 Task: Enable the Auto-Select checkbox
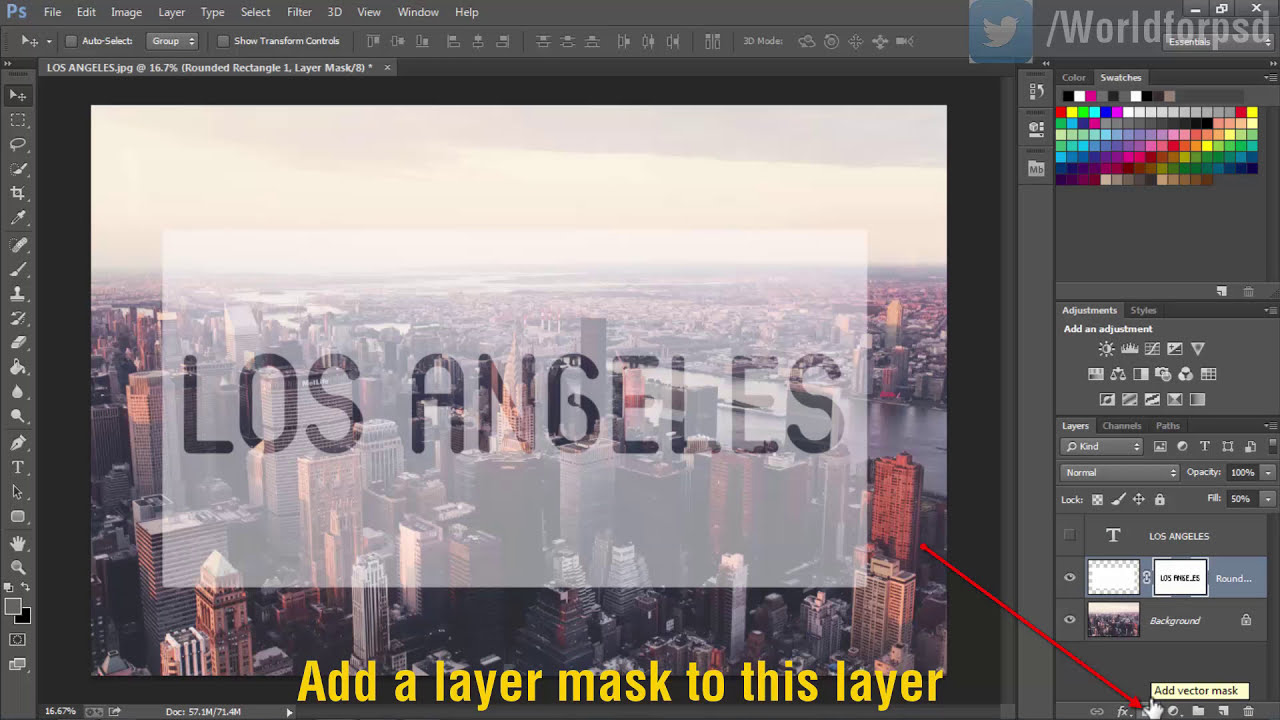pyautogui.click(x=71, y=41)
